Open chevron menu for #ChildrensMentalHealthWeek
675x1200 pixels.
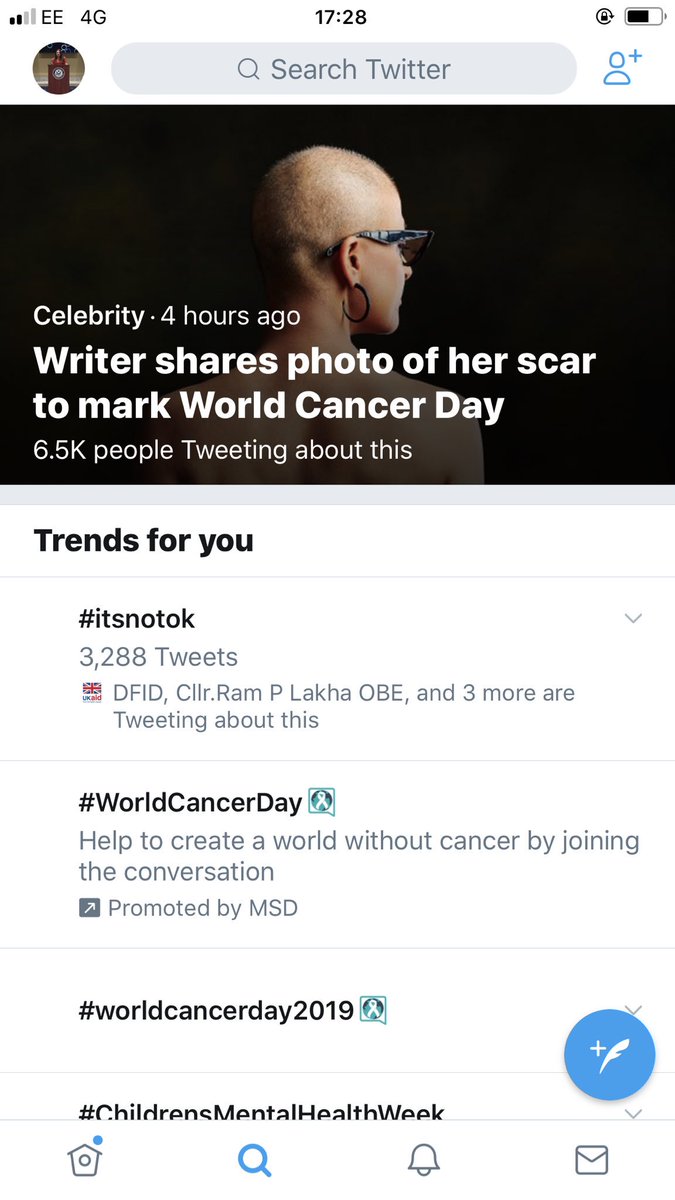[632, 1112]
